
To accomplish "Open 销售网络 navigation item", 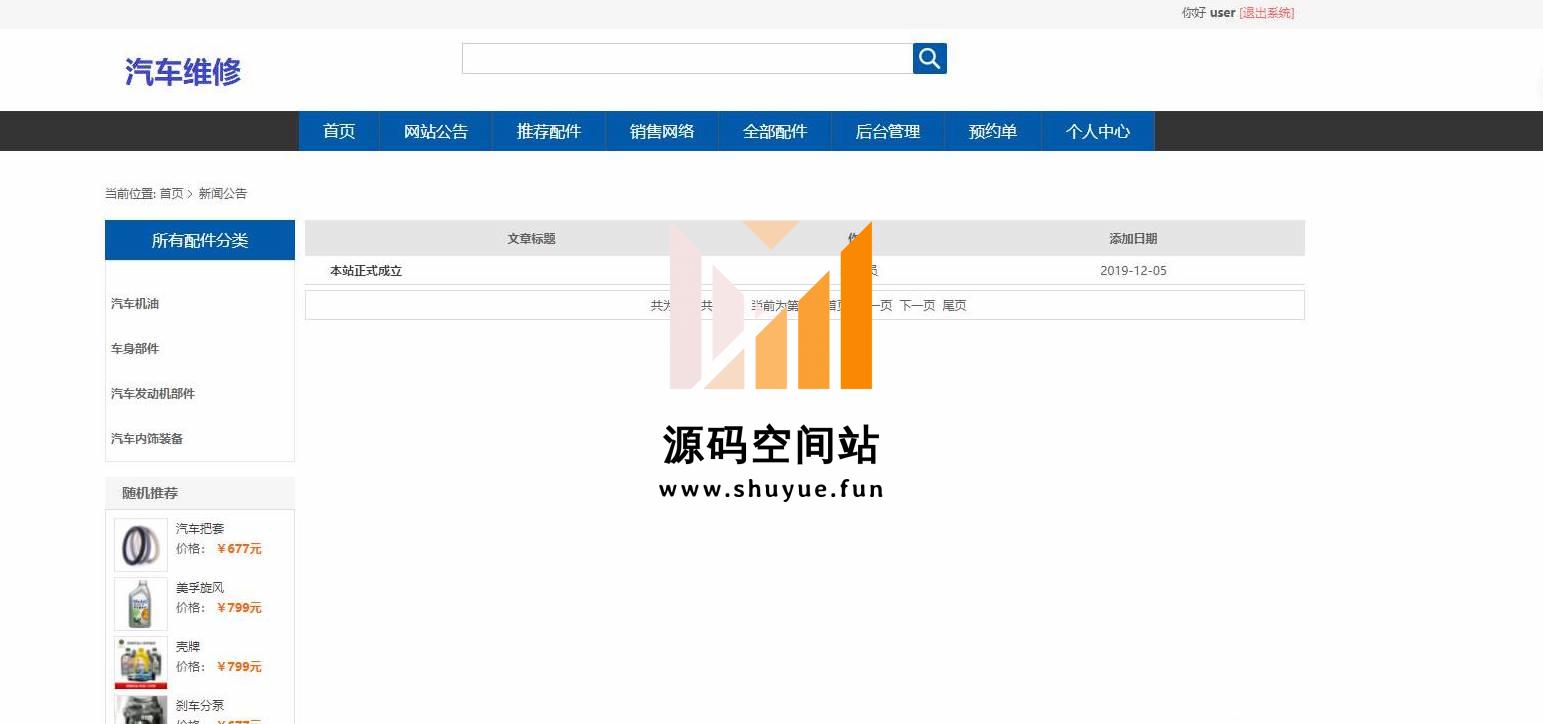I will point(662,131).
